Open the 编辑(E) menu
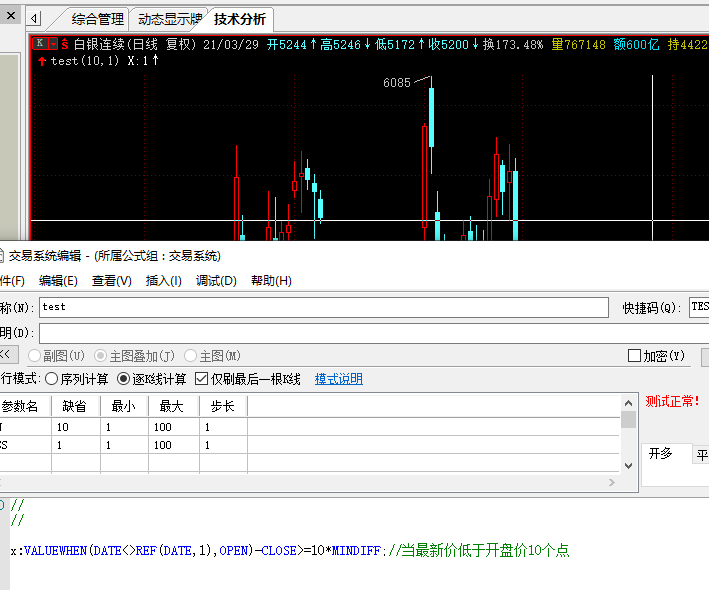709x590 pixels. pyautogui.click(x=58, y=281)
